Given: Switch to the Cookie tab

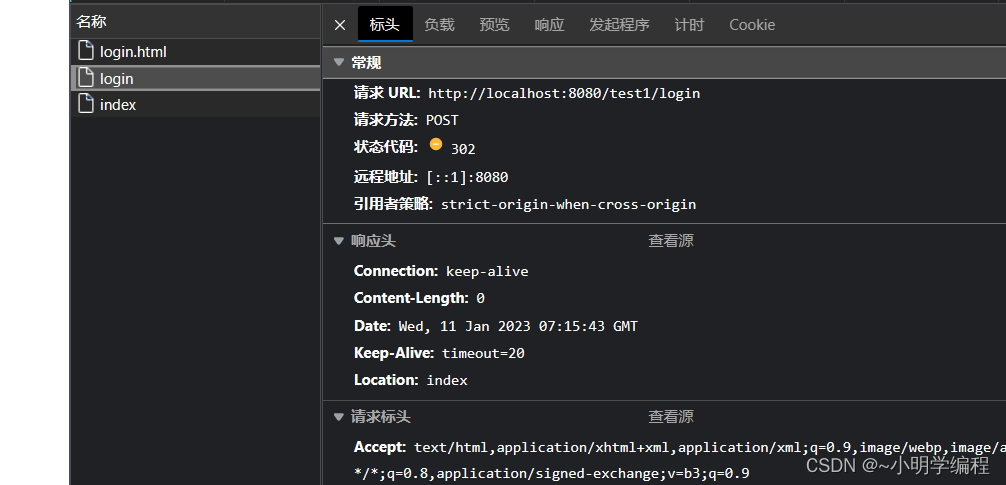Looking at the screenshot, I should [x=752, y=25].
